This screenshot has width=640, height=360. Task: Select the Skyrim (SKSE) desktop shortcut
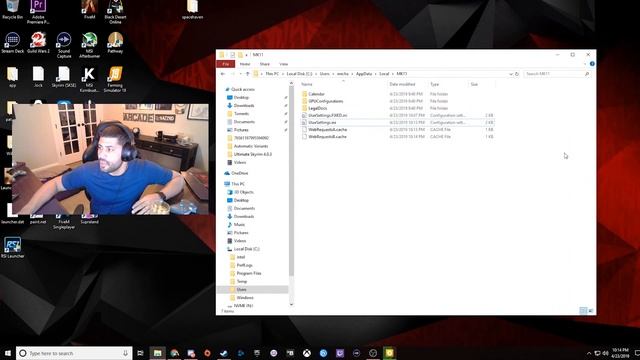click(x=64, y=77)
